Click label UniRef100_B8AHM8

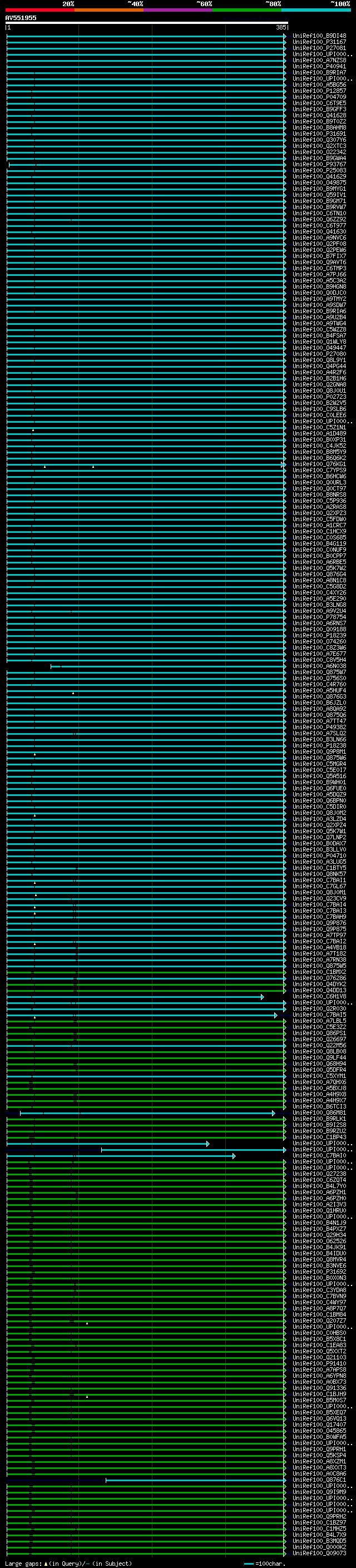(x=319, y=128)
